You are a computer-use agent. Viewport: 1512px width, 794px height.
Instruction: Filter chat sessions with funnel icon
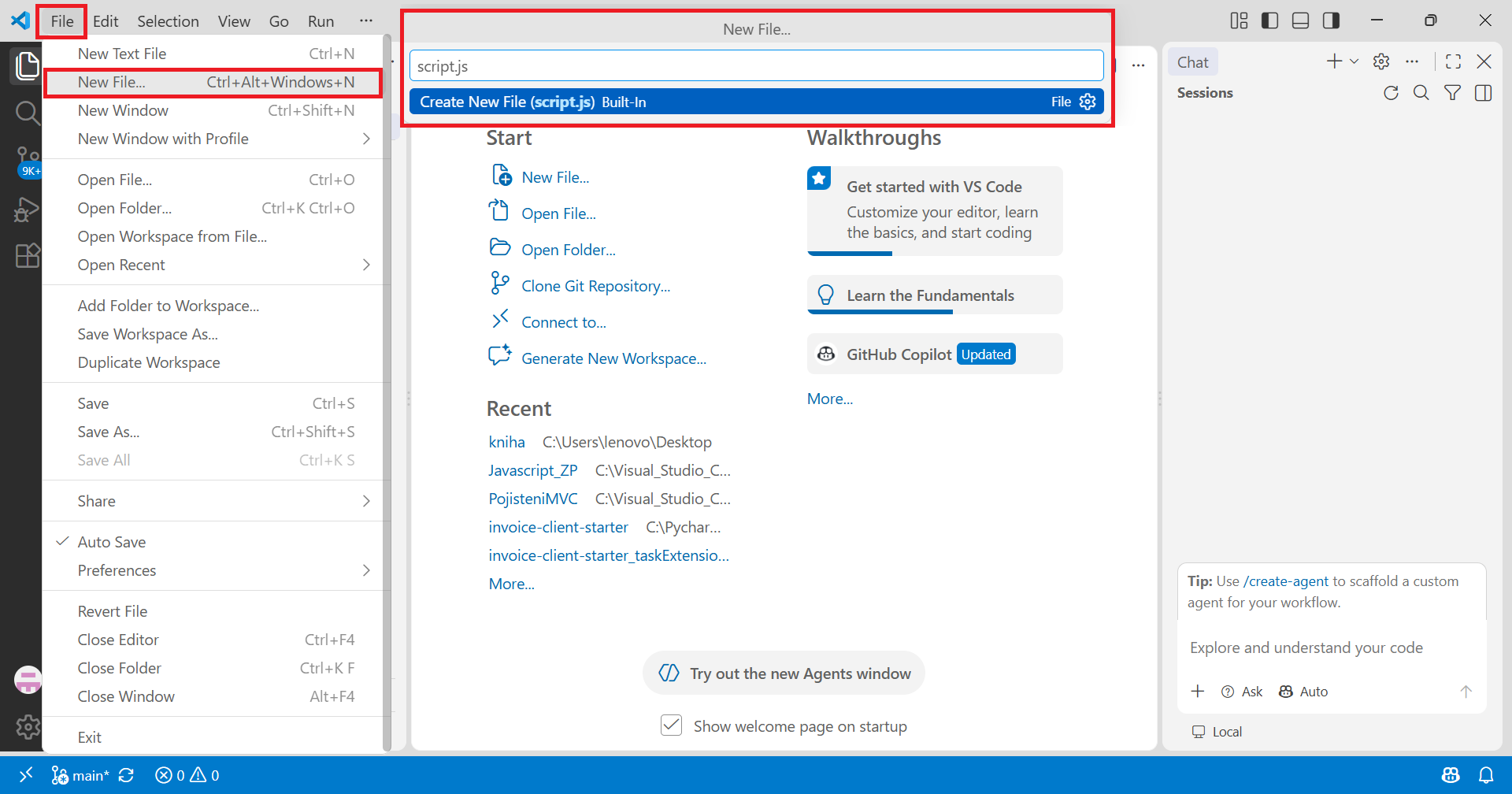(x=1452, y=93)
